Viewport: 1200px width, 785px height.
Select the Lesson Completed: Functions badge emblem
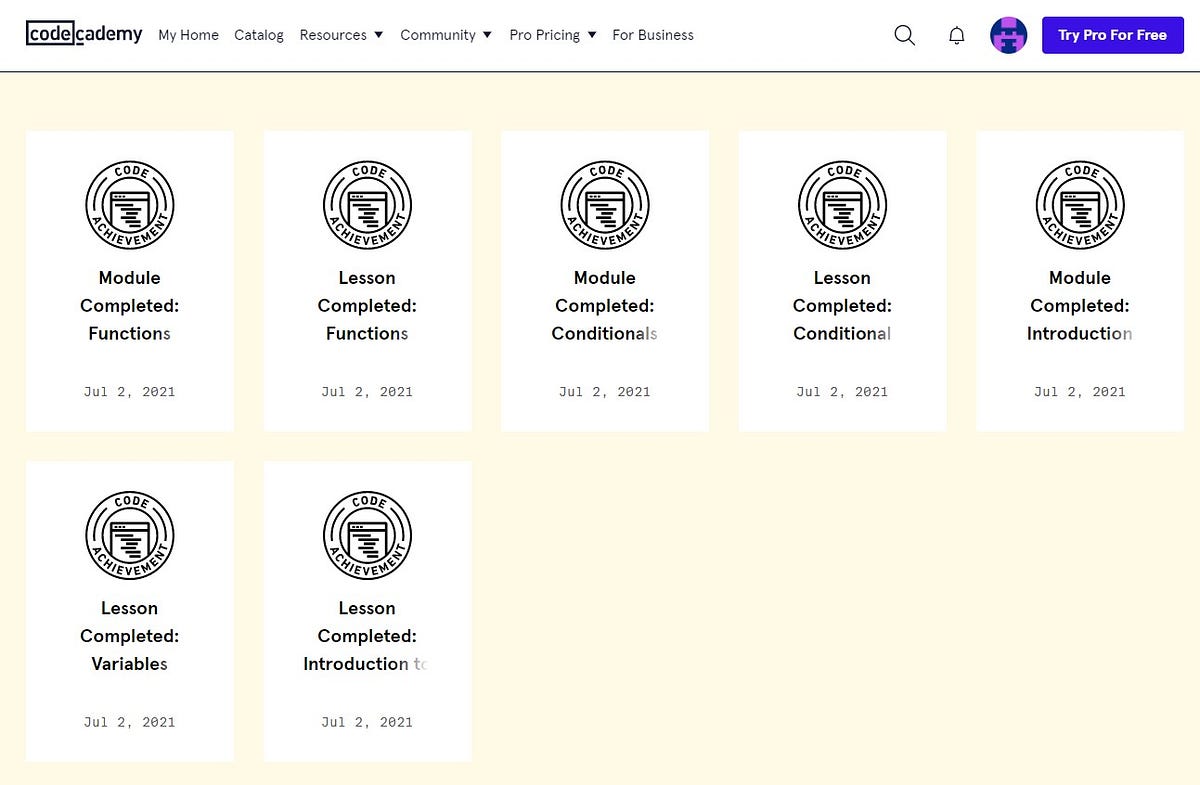[367, 205]
